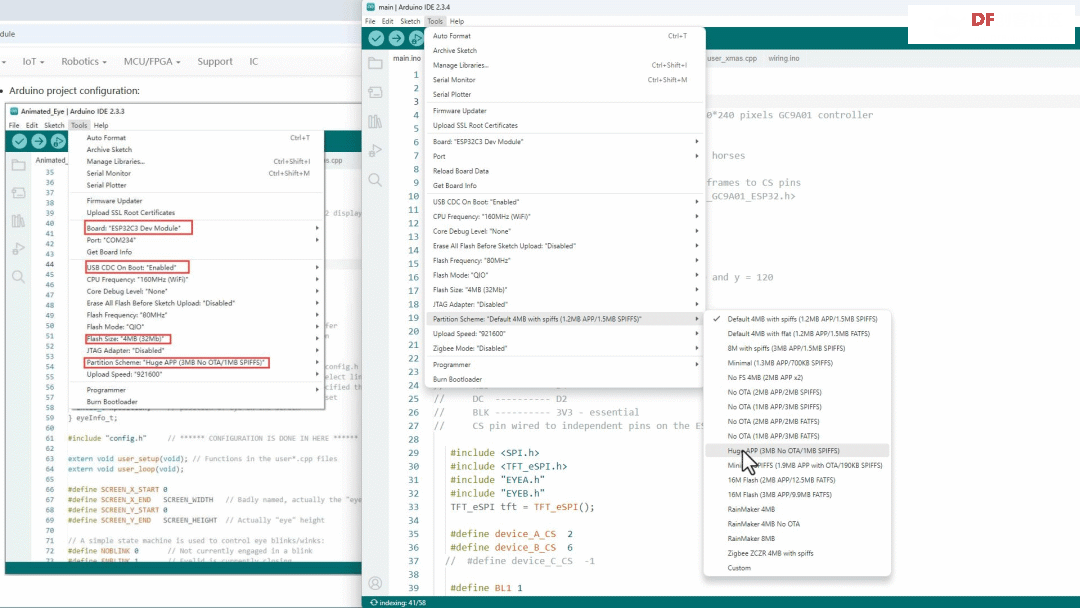1080x608 pixels.
Task: Switch to the wiring.ino tab
Action: pyautogui.click(x=784, y=59)
